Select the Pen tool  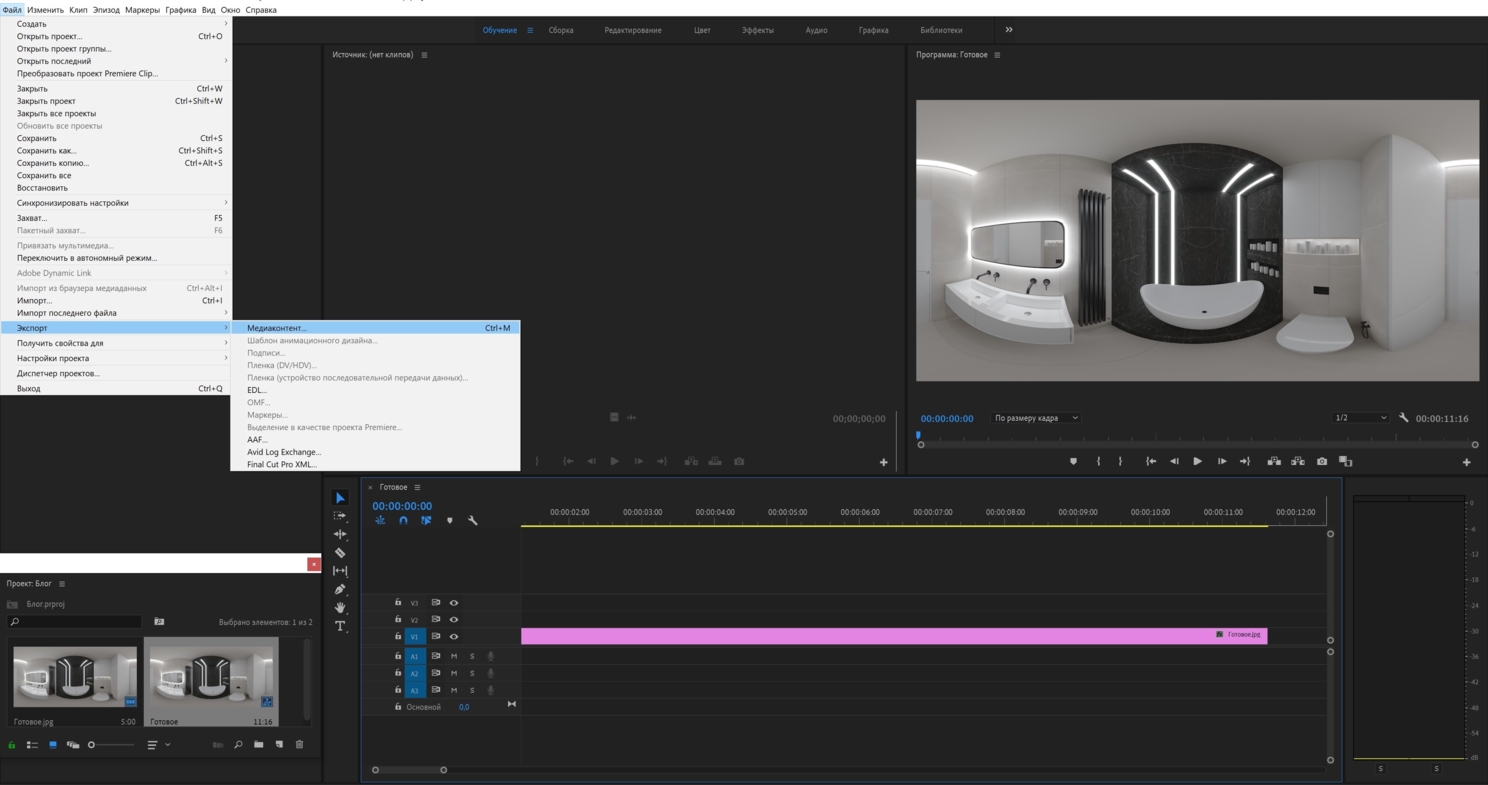point(340,589)
